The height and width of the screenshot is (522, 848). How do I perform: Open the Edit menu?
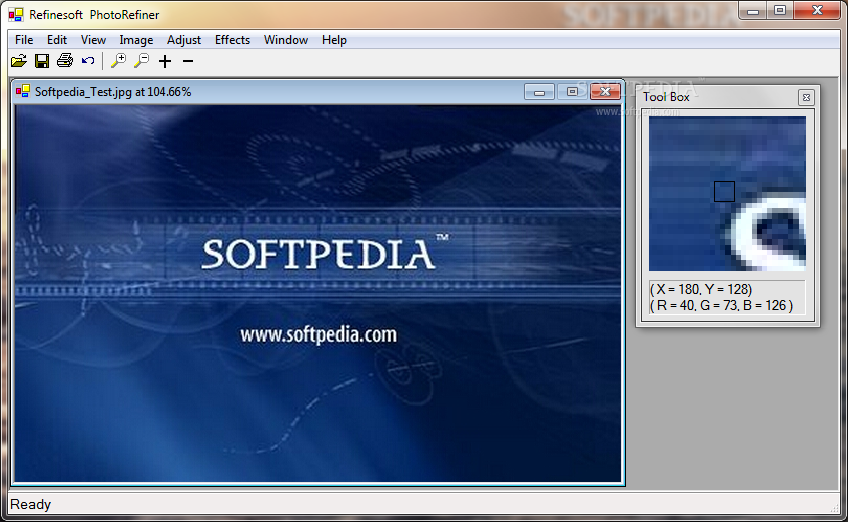57,40
